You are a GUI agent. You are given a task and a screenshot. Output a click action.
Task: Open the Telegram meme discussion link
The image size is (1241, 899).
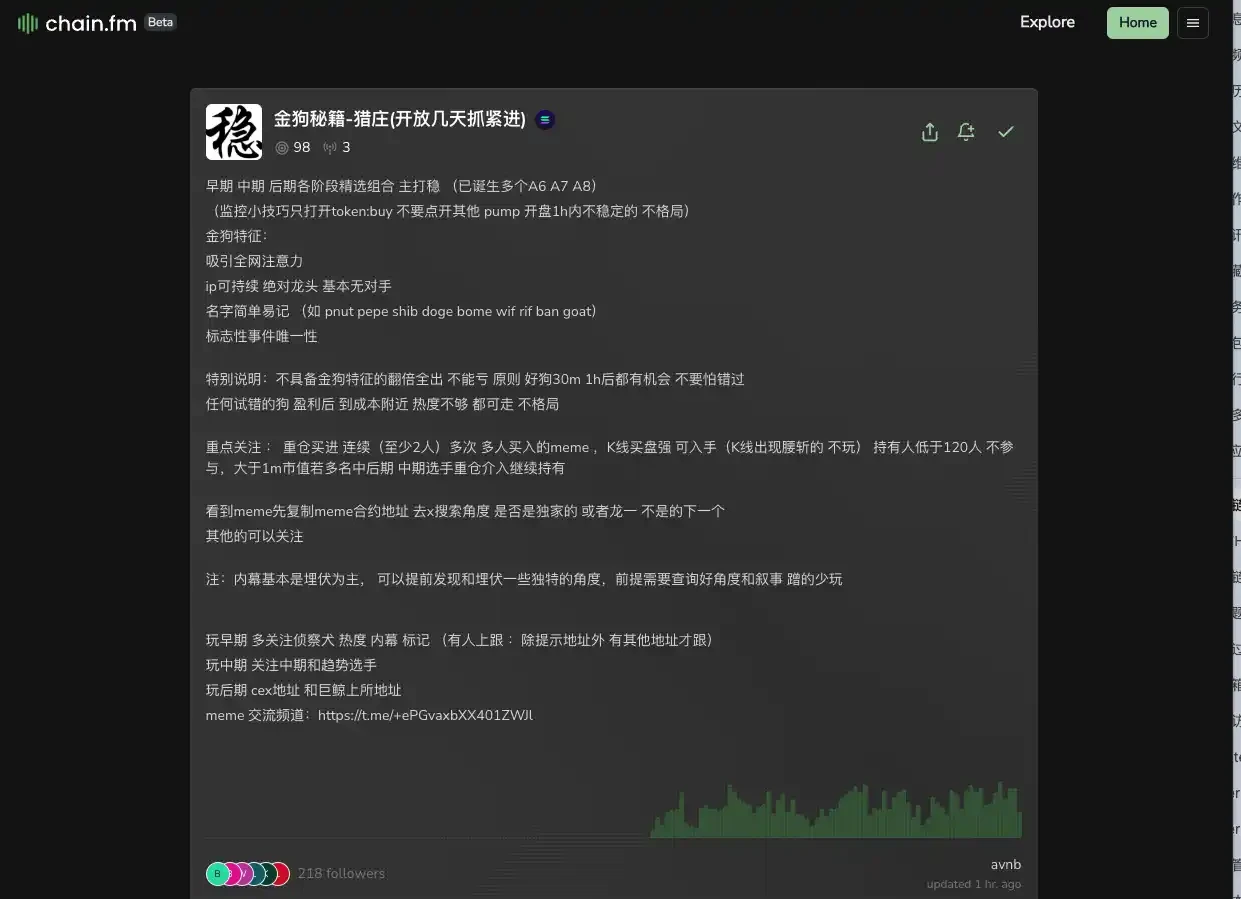425,714
